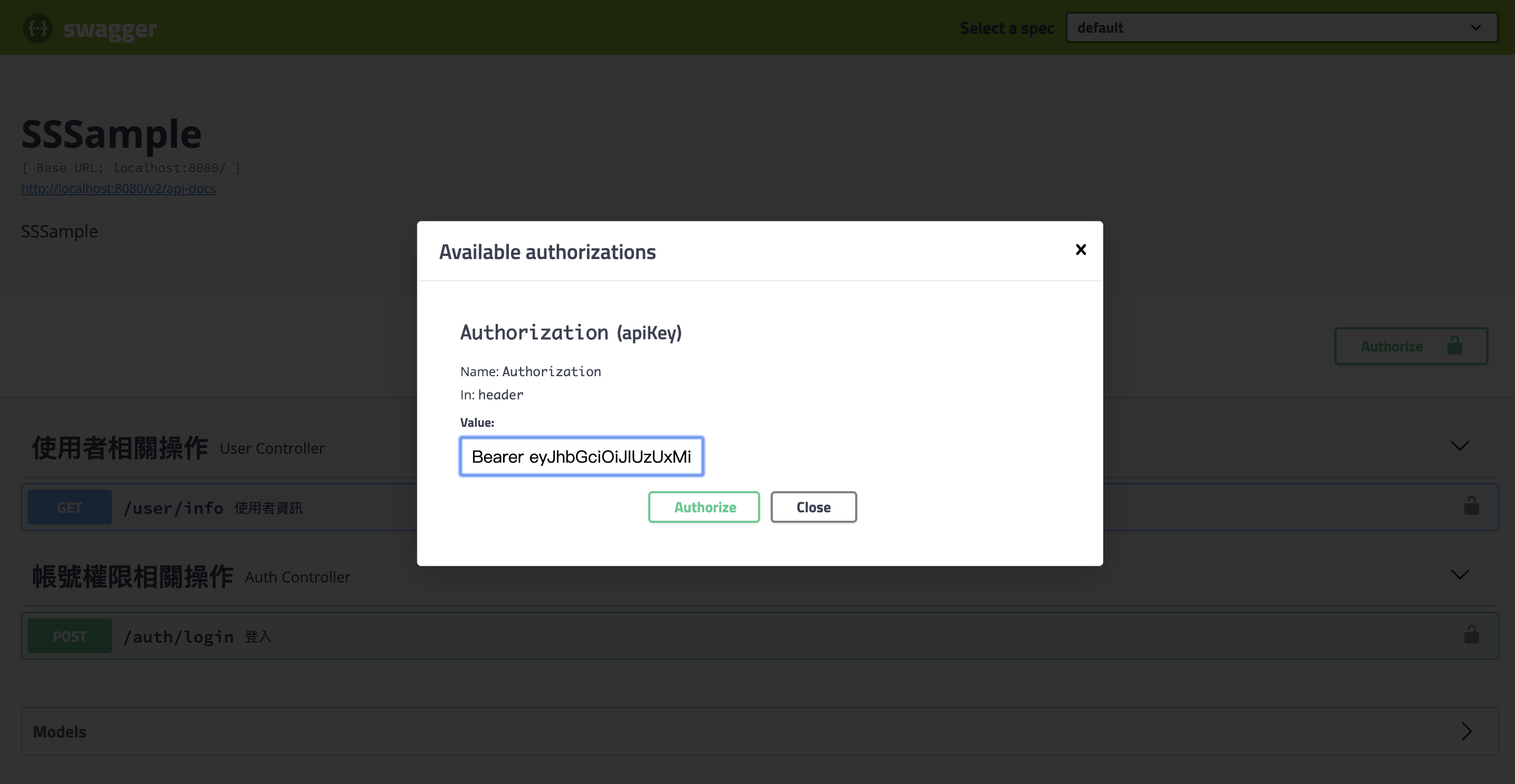Click the POST method badge
Image resolution: width=1515 pixels, height=784 pixels.
click(x=69, y=636)
